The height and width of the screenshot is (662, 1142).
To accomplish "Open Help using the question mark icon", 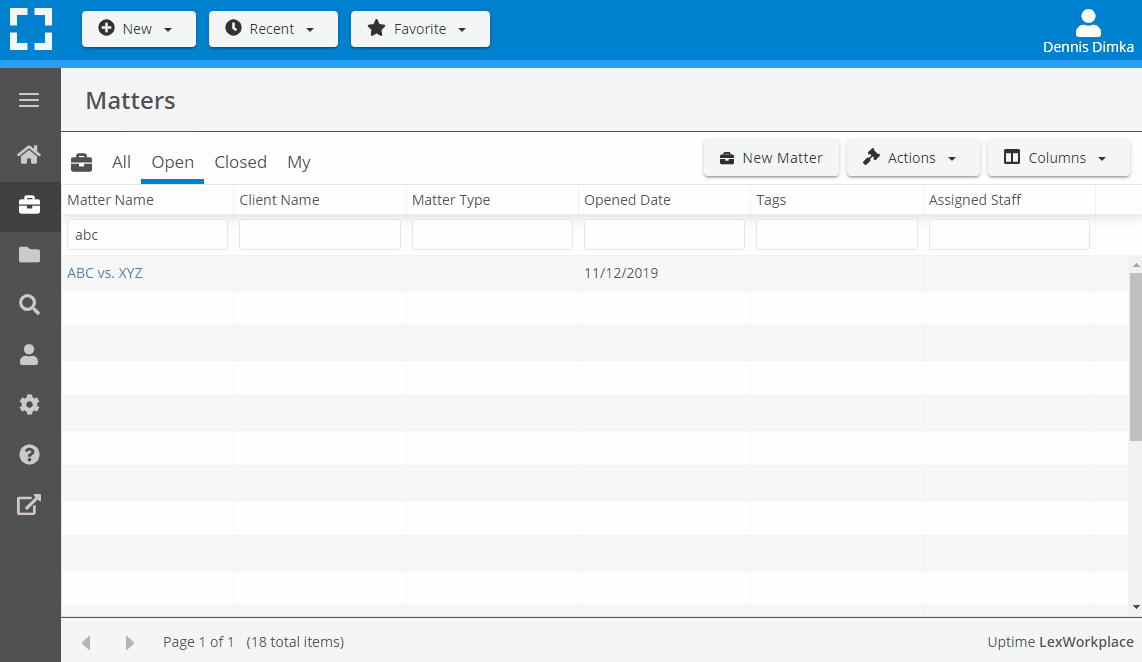I will (x=29, y=455).
